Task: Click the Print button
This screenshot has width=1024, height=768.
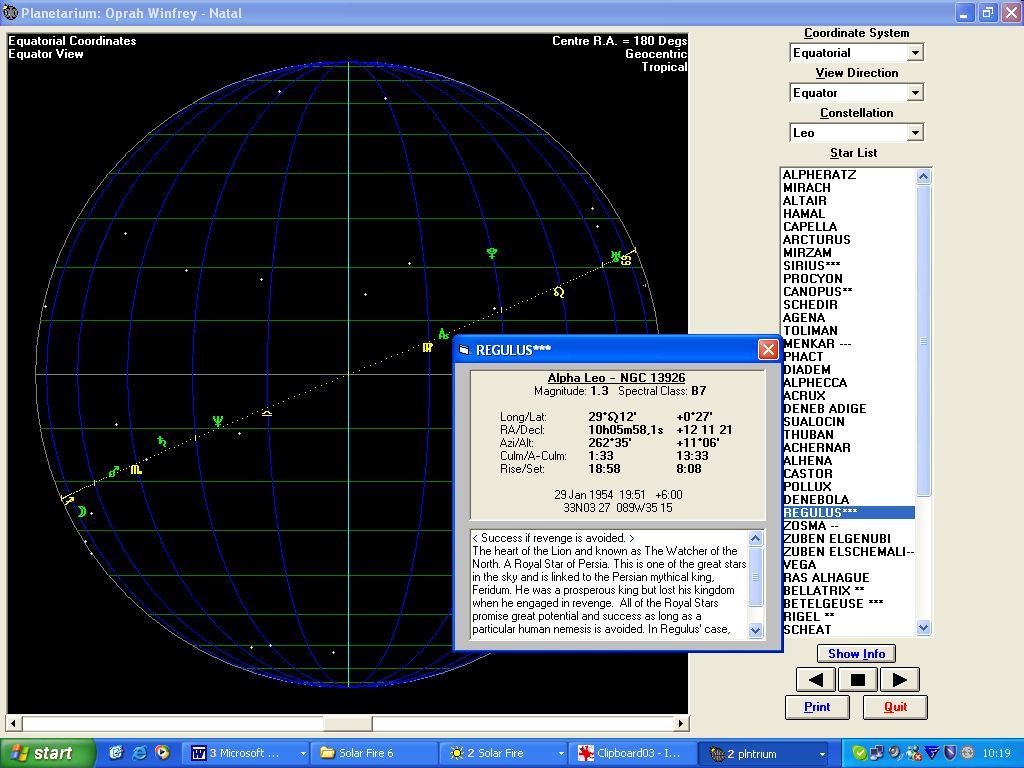Action: pos(817,706)
